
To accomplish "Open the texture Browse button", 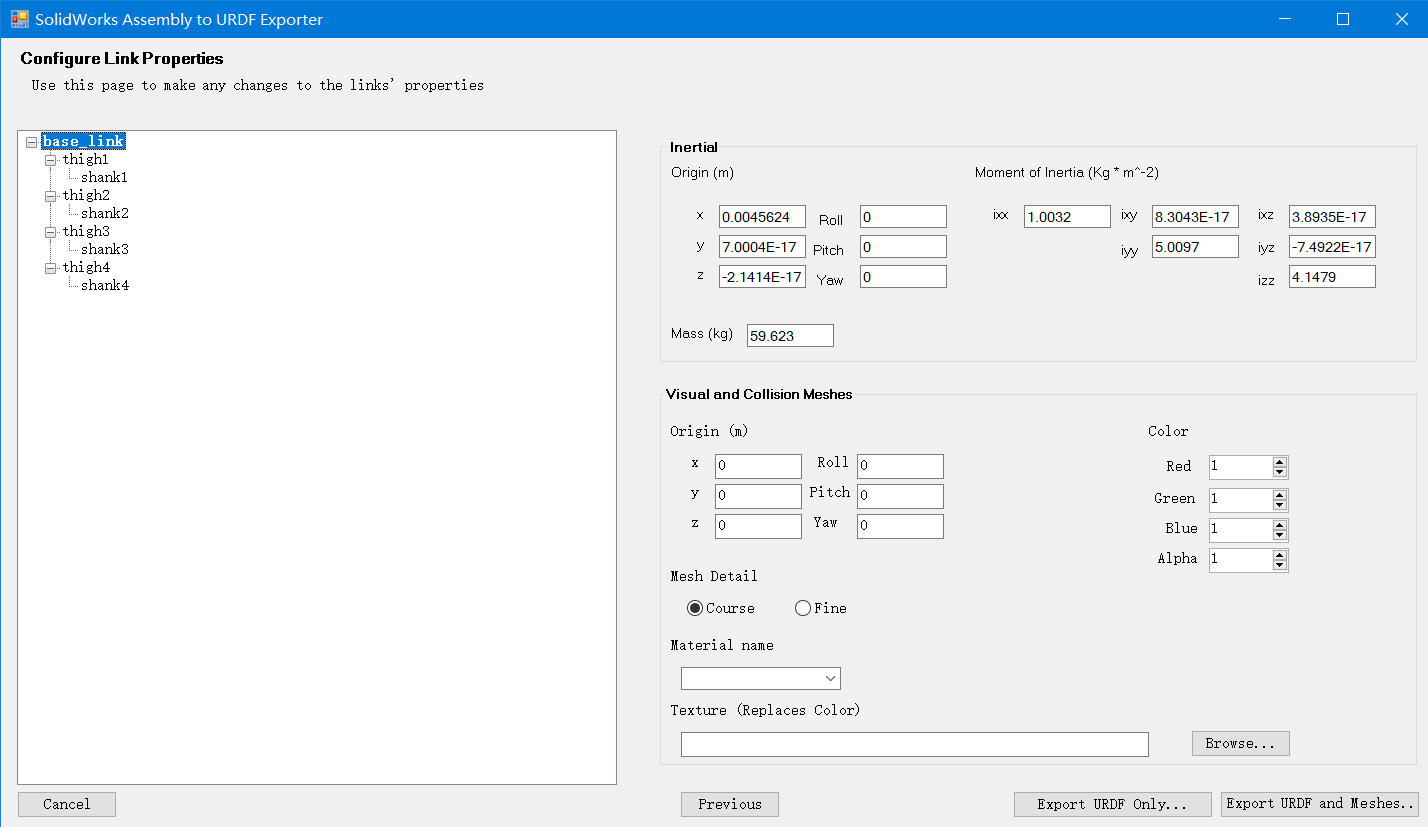I will pos(1241,743).
